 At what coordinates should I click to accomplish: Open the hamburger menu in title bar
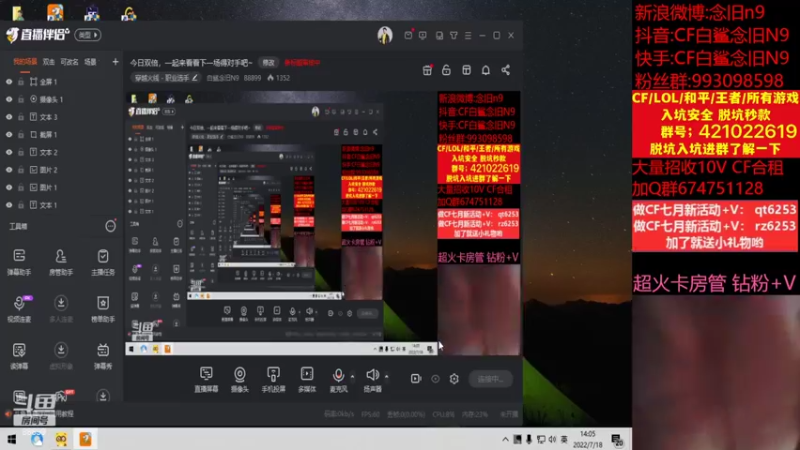pos(468,35)
